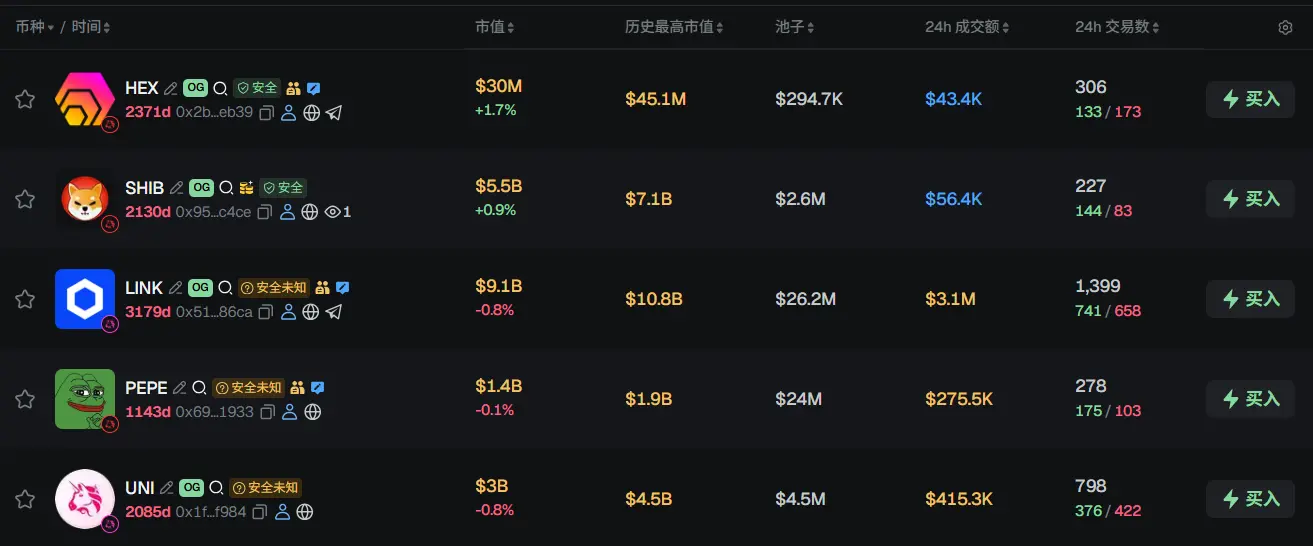Copy the UNI address 0x1f…f984
Screen dimensions: 1313x546
click(x=259, y=512)
